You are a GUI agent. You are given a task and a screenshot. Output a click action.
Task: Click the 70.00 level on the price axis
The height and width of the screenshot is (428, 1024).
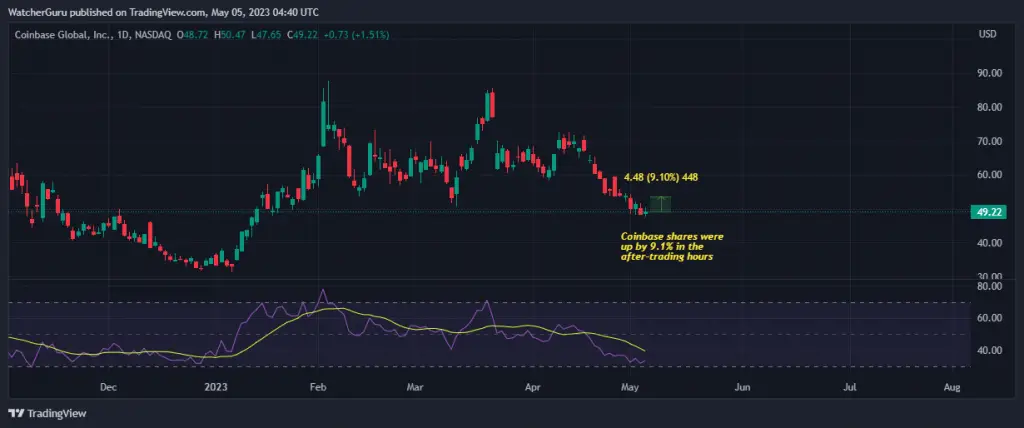coord(990,141)
